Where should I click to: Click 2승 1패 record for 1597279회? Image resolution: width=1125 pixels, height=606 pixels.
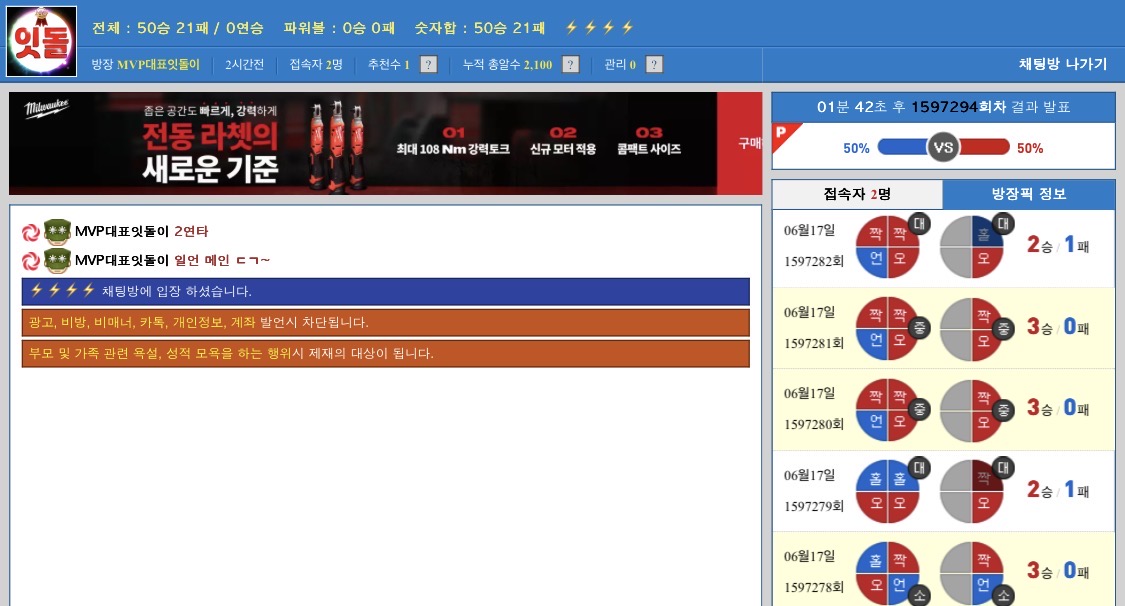tap(1058, 490)
